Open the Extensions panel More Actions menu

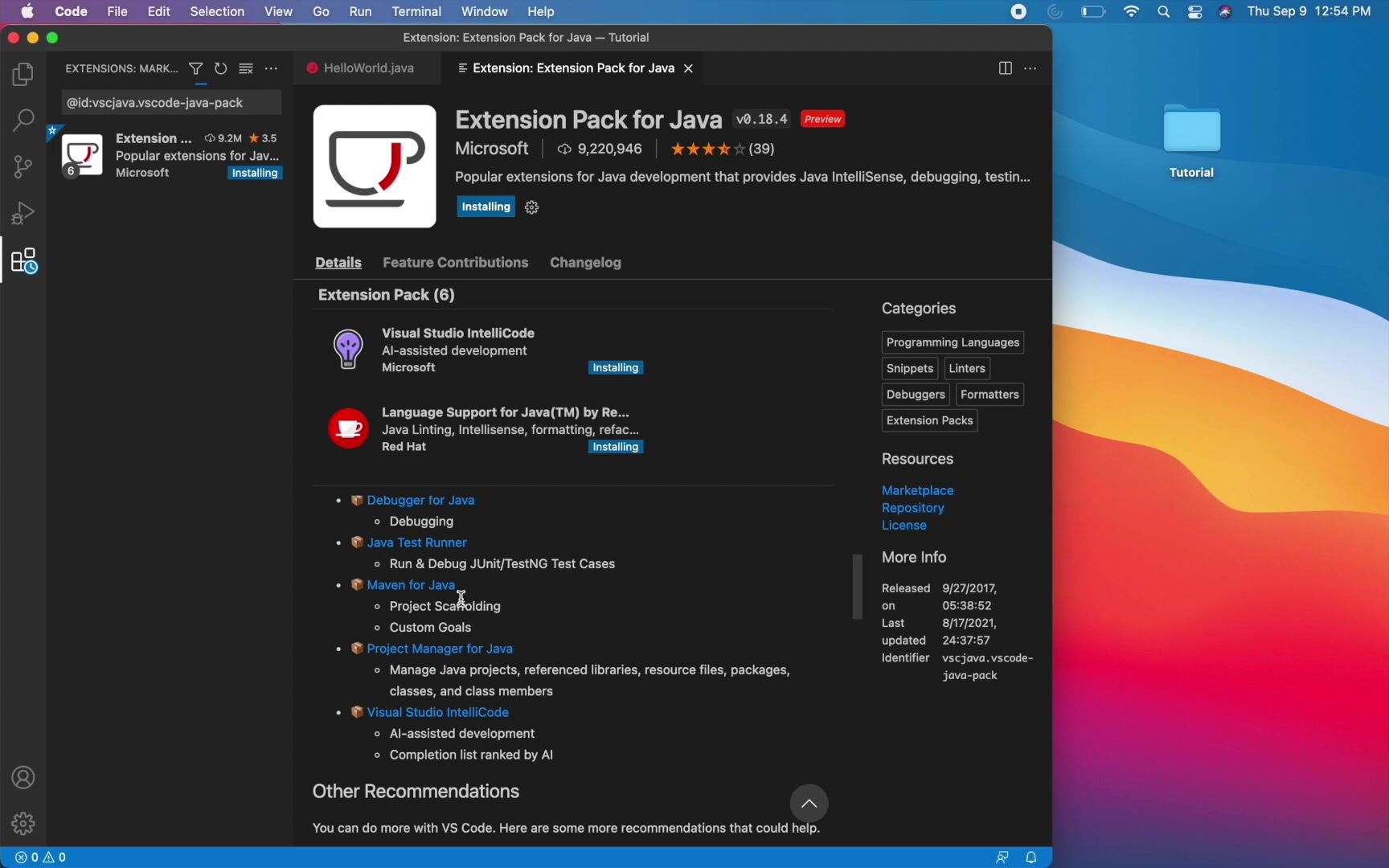point(271,69)
